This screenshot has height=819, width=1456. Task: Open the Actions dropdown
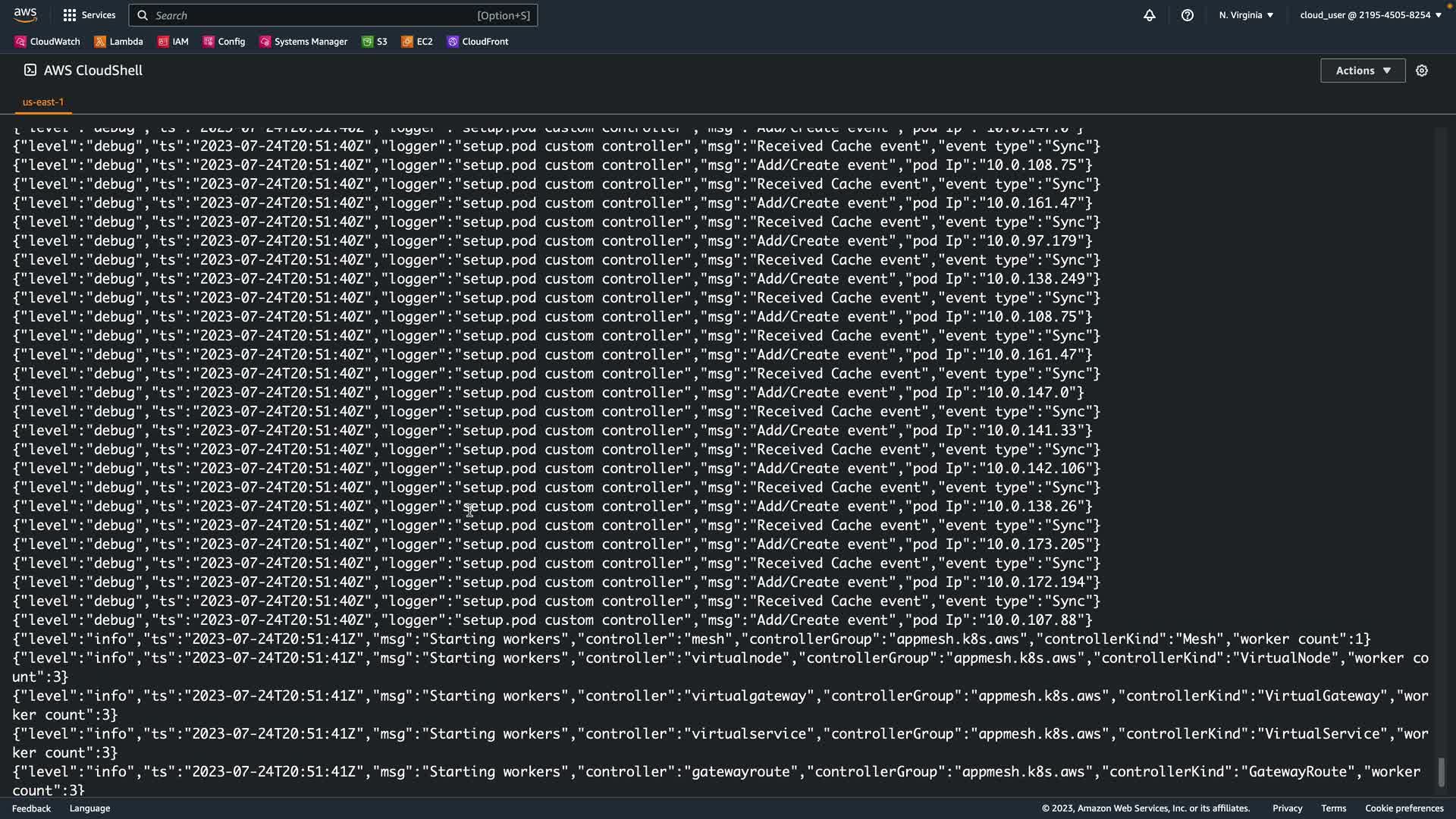pos(1362,71)
